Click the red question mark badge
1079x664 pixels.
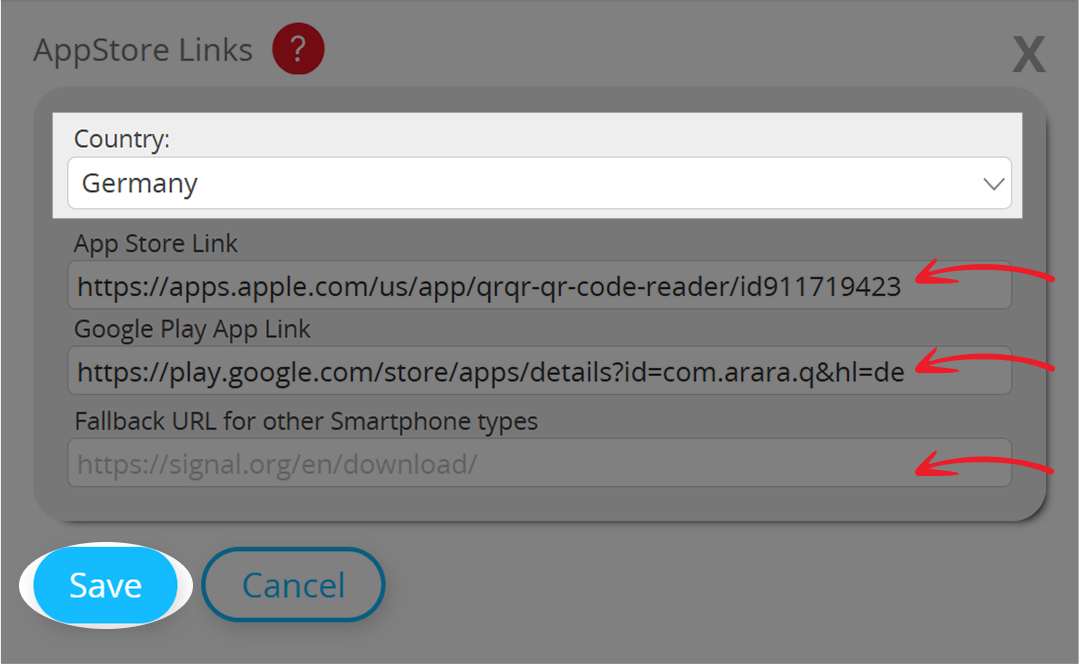pos(297,49)
